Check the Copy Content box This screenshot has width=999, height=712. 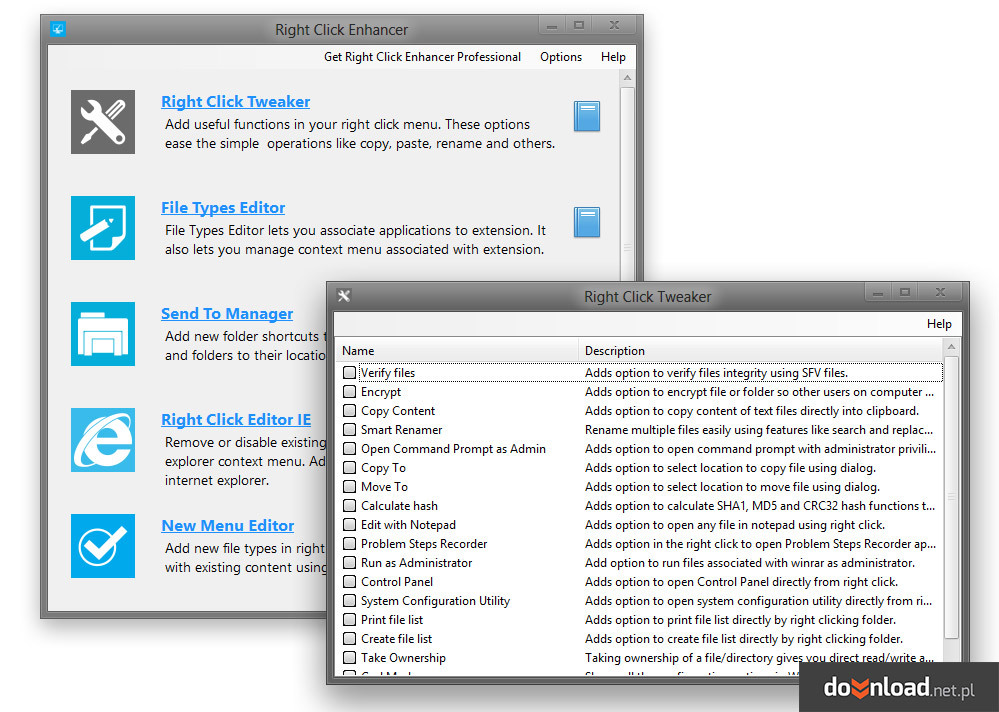[x=349, y=411]
